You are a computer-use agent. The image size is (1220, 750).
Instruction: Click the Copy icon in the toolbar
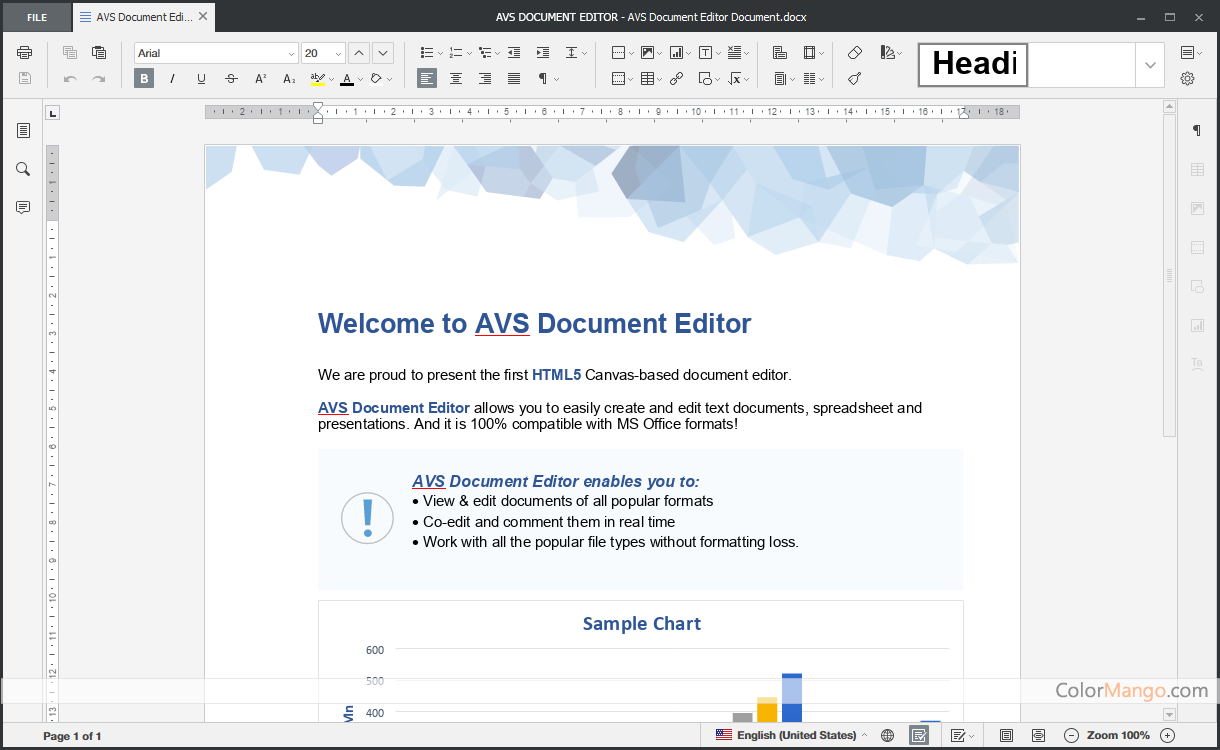click(x=70, y=53)
